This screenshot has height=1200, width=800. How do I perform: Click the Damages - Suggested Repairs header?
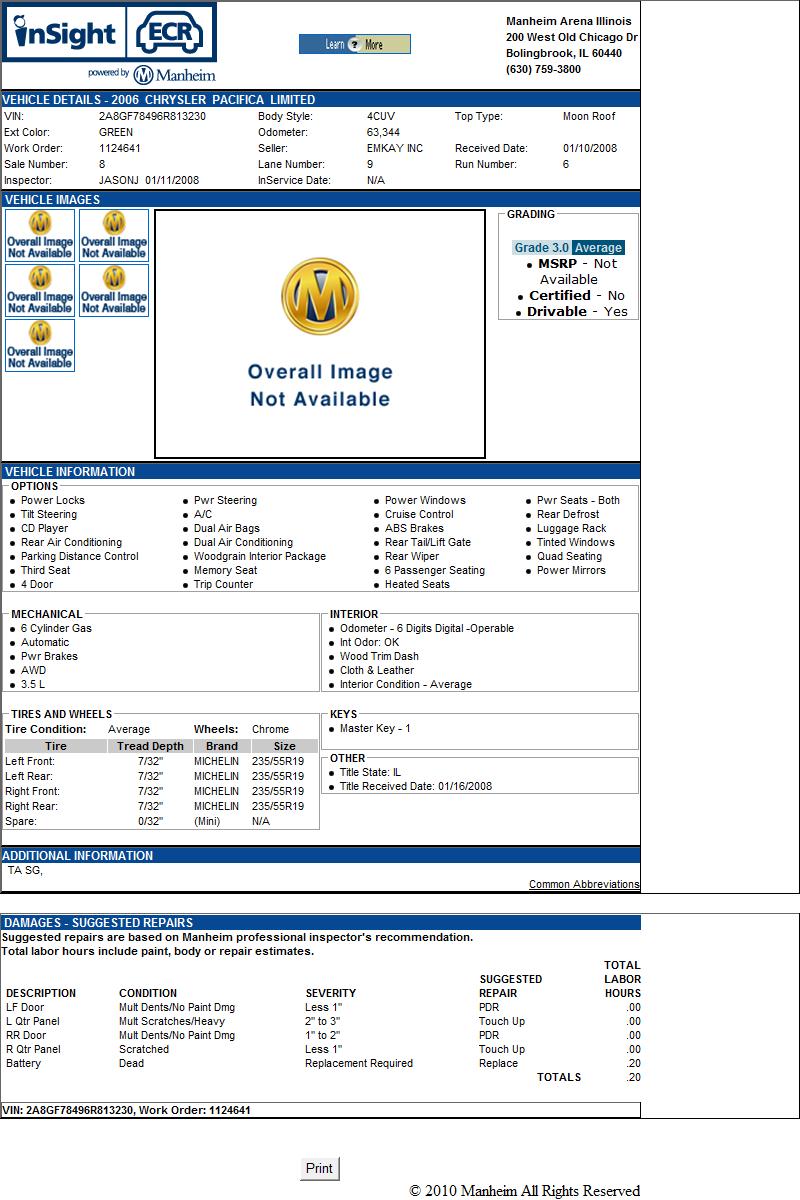320,922
